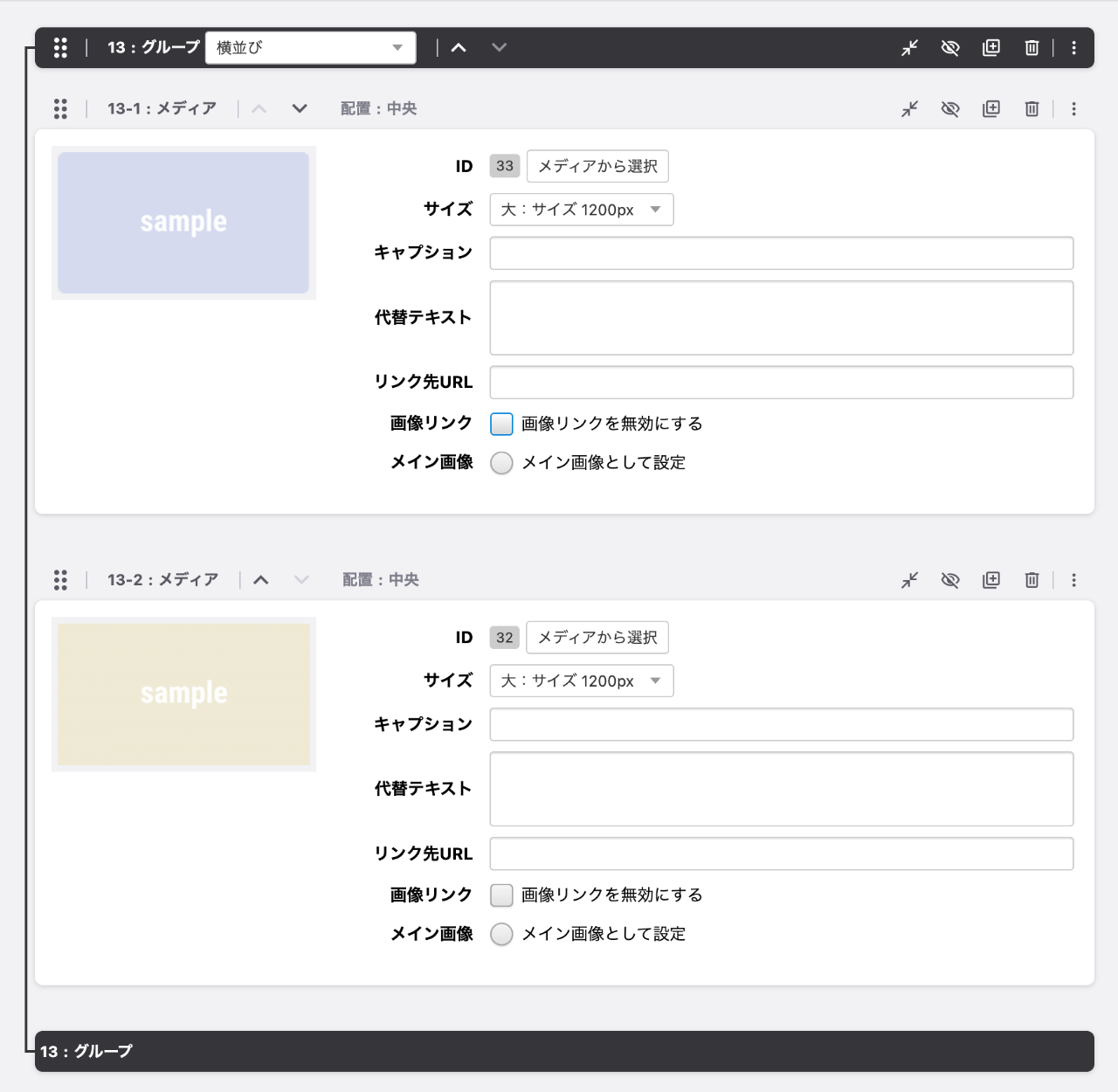
Task: Open more options for unit 13-1
Action: pyautogui.click(x=1074, y=108)
